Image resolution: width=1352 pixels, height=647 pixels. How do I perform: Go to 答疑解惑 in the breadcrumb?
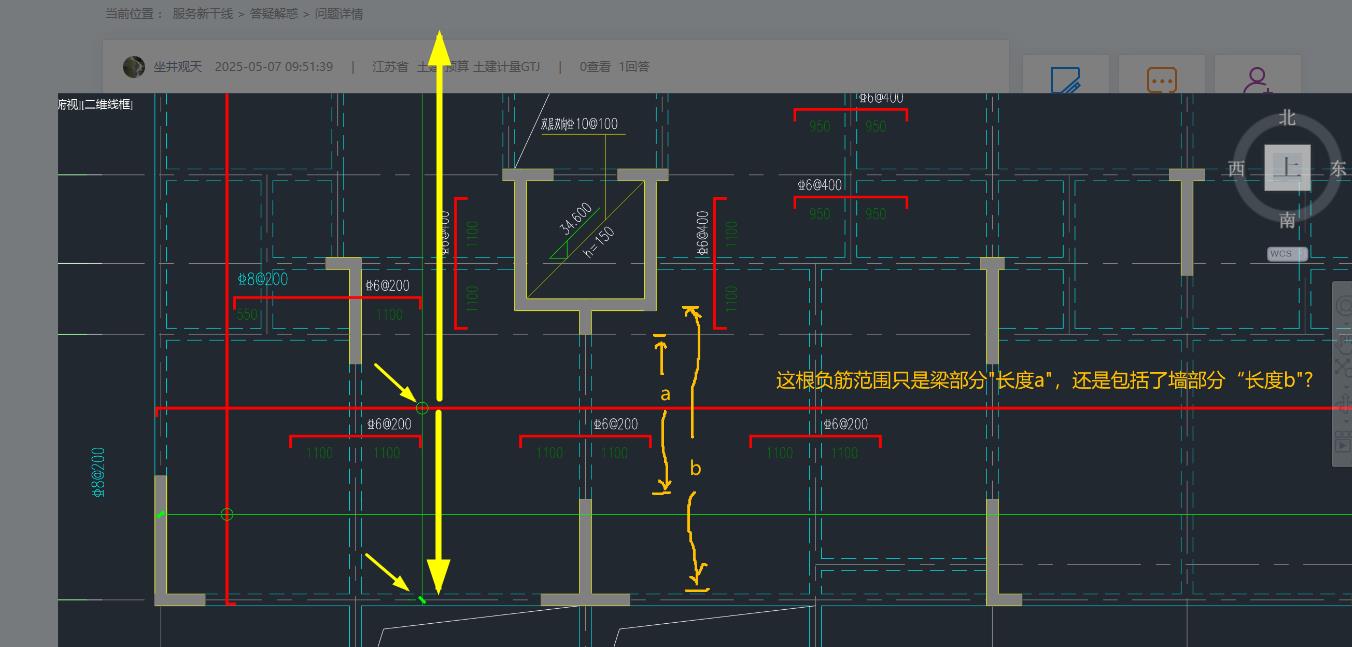(x=273, y=14)
